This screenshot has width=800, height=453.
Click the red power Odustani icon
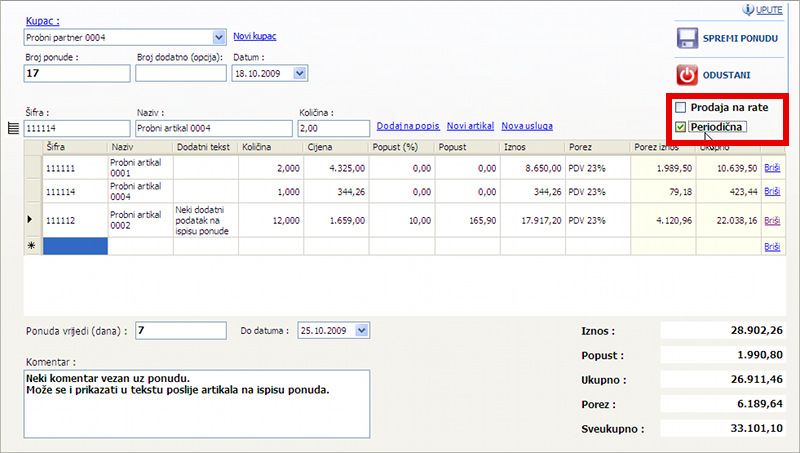687,75
